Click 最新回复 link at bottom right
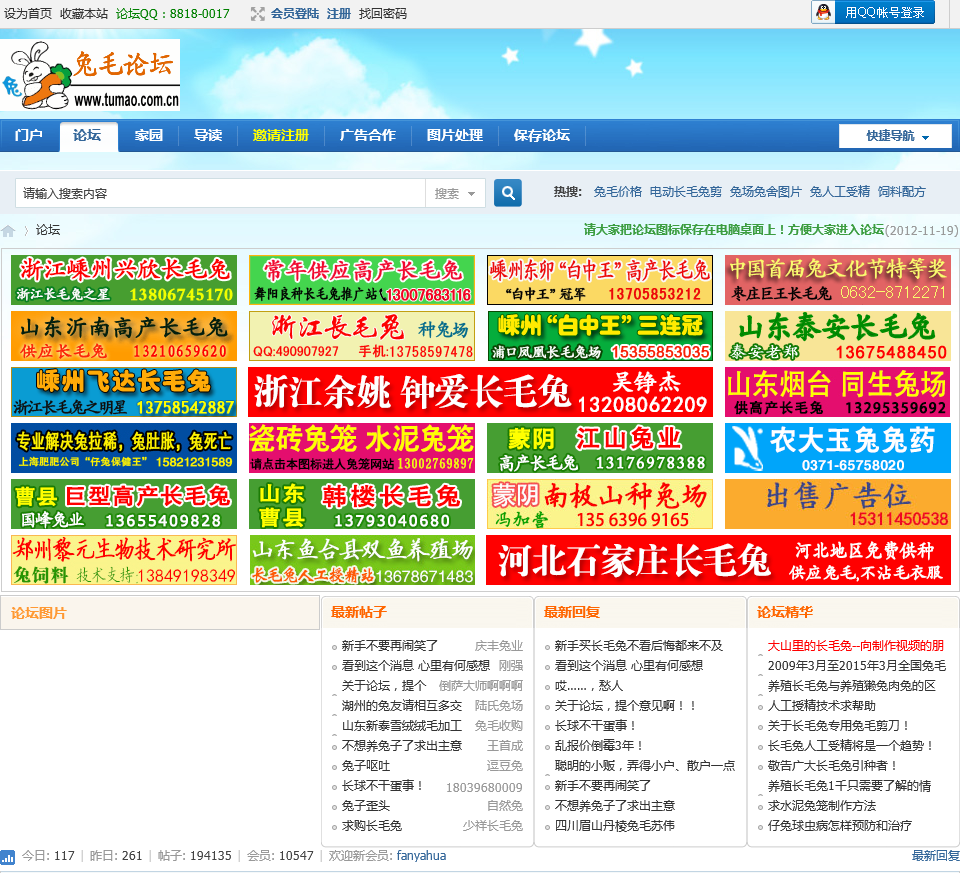960x873 pixels. (x=935, y=856)
